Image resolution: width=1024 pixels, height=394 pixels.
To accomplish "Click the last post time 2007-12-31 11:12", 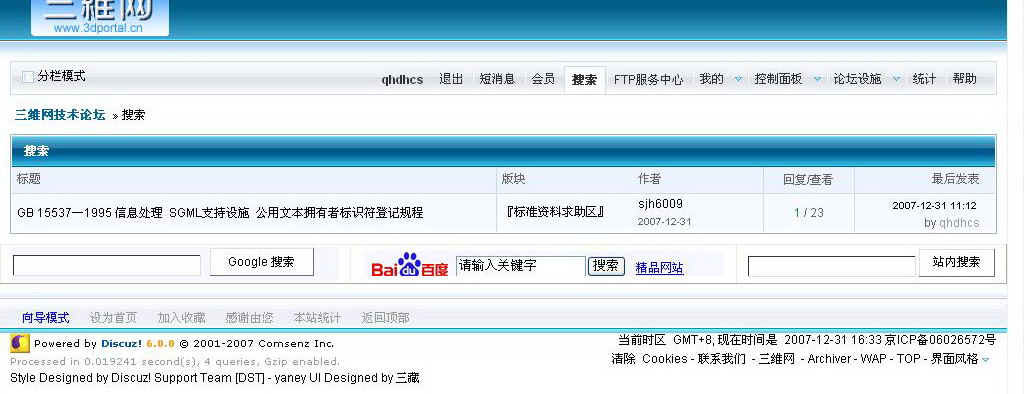I will tap(935, 206).
